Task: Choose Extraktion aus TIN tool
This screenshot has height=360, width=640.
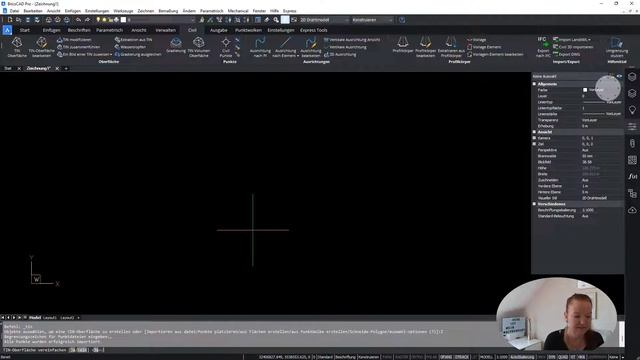Action: click(133, 40)
